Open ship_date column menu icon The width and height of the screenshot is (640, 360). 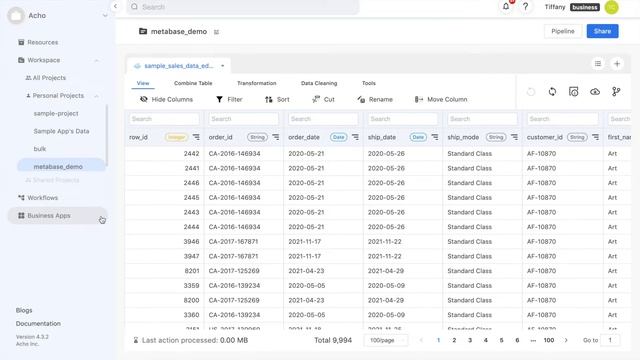435,137
